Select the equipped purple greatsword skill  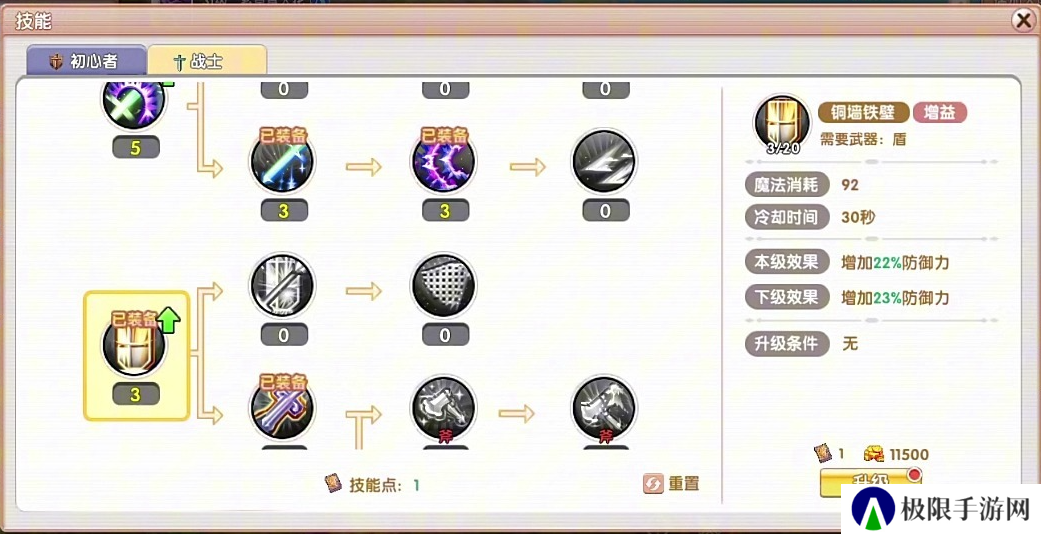(x=283, y=409)
